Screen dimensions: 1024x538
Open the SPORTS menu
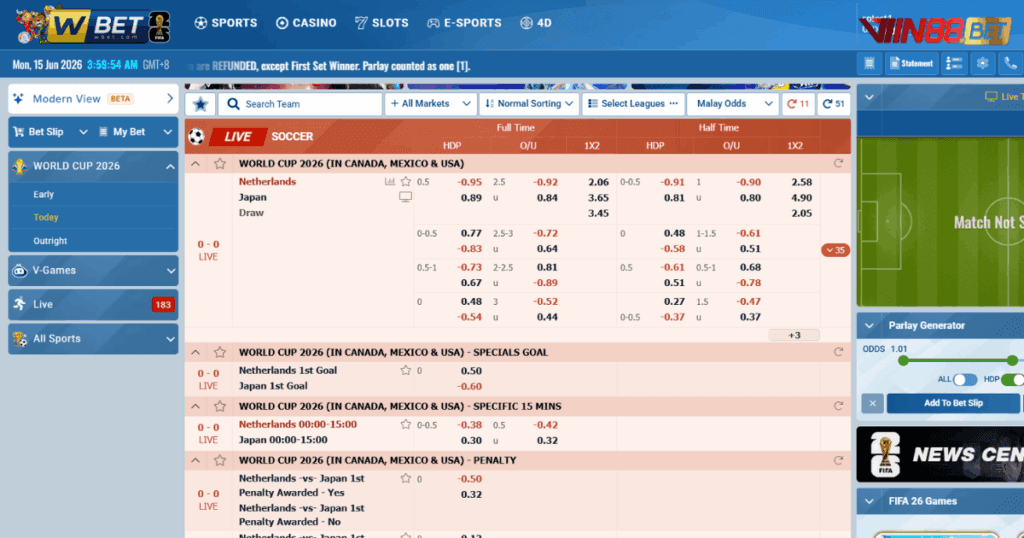226,23
